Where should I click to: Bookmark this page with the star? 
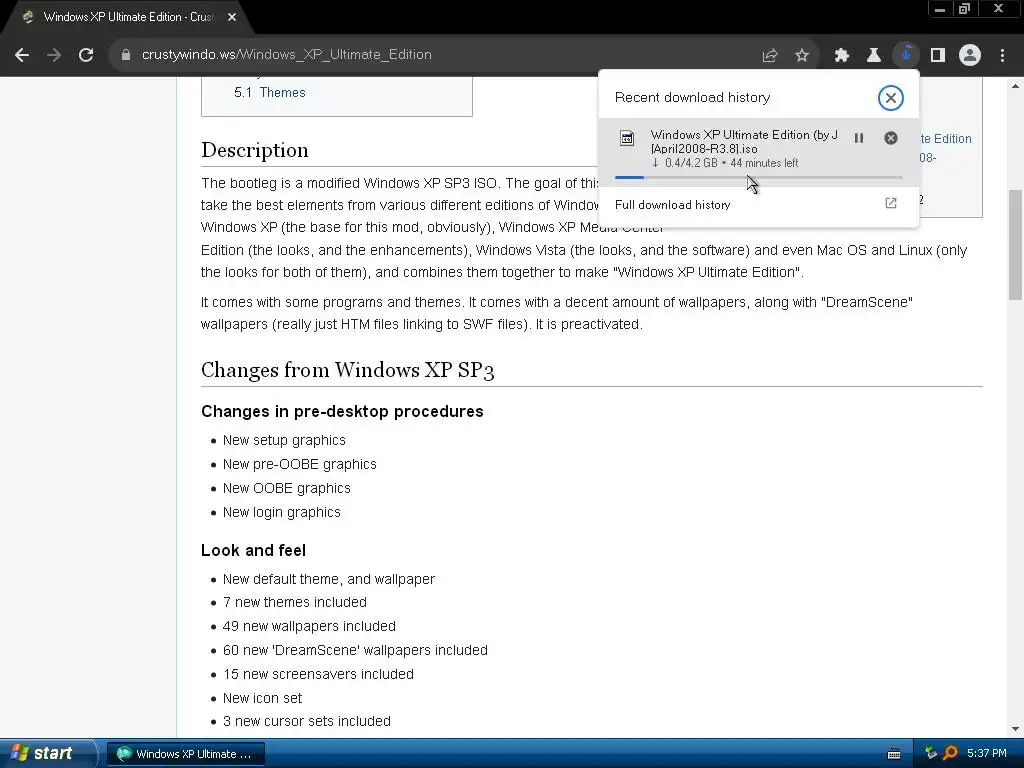(x=802, y=56)
